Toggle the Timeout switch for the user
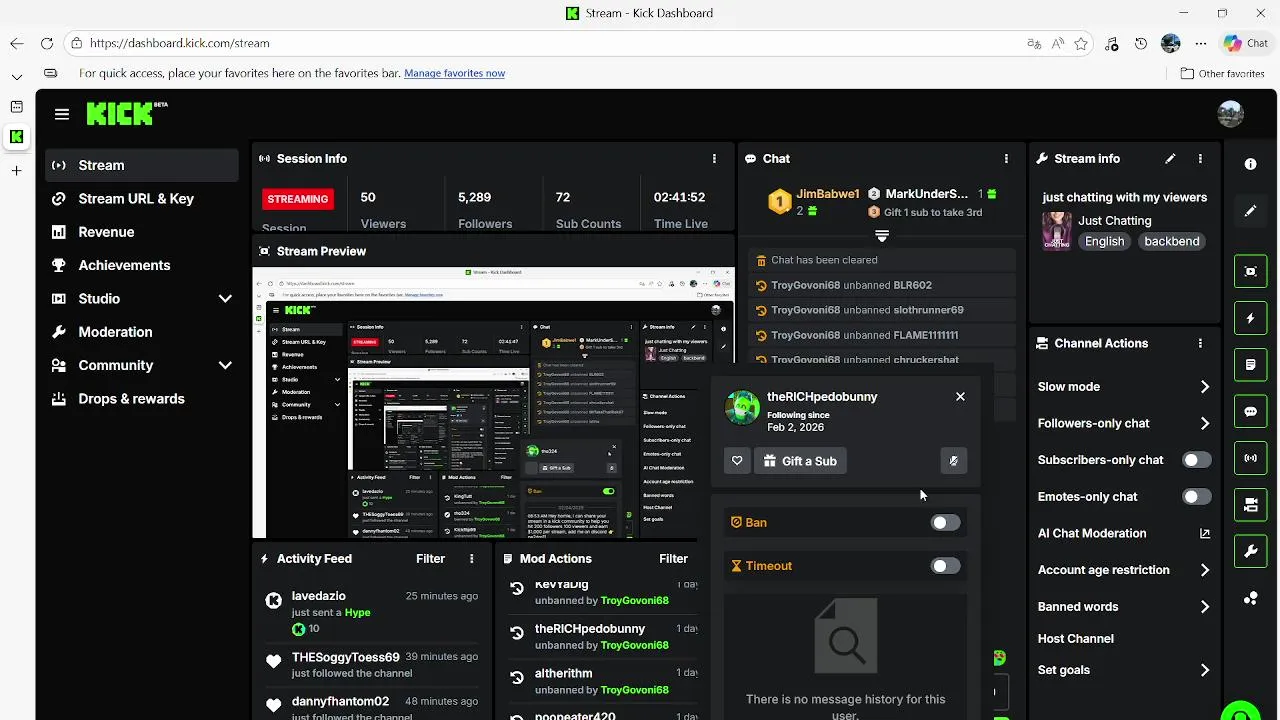The width and height of the screenshot is (1280, 720). coord(944,566)
